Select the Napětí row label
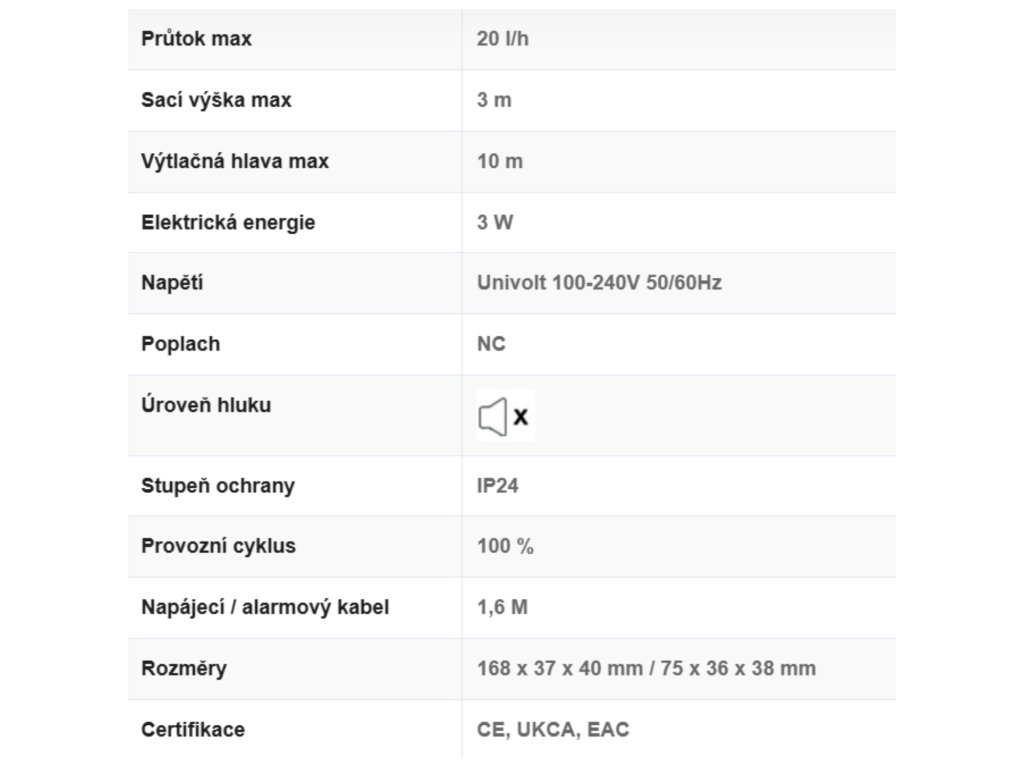Viewport: 1024px width, 768px height. [x=172, y=283]
